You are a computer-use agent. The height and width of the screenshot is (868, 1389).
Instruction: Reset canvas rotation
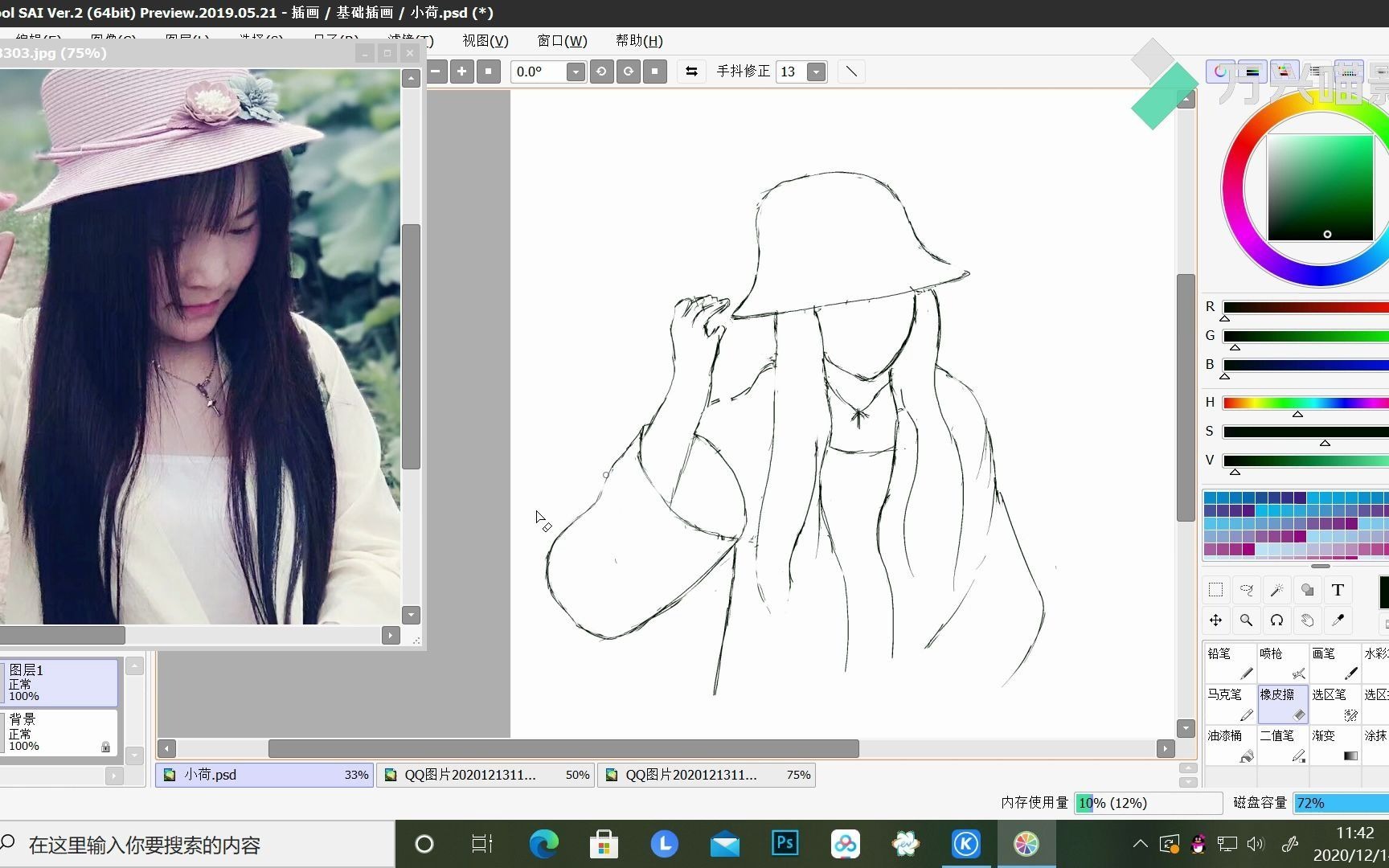[x=655, y=72]
